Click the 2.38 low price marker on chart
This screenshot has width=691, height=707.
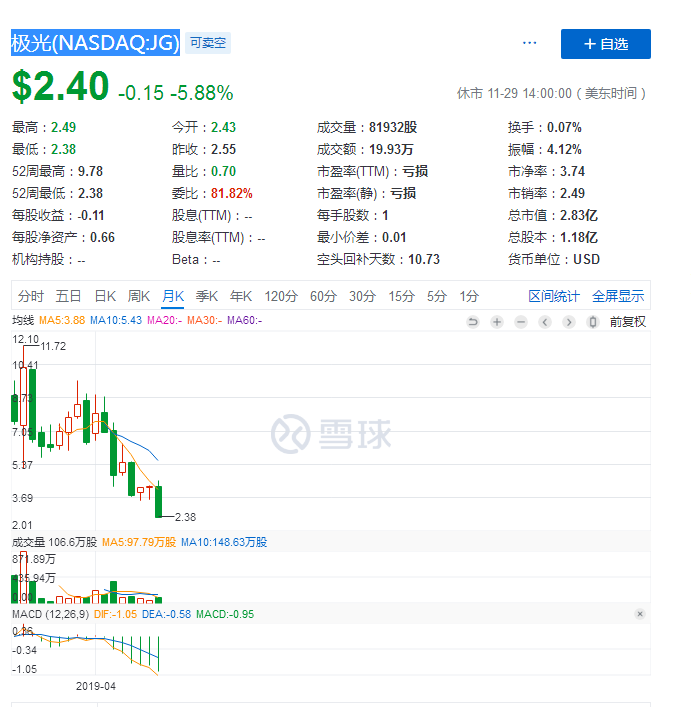(185, 517)
